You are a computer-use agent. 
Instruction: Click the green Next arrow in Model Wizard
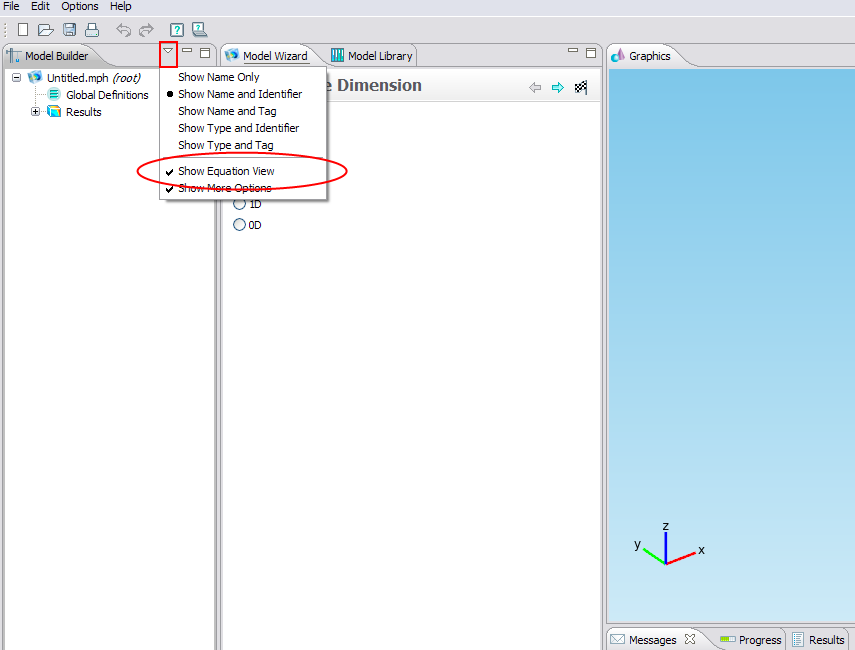pyautogui.click(x=558, y=87)
